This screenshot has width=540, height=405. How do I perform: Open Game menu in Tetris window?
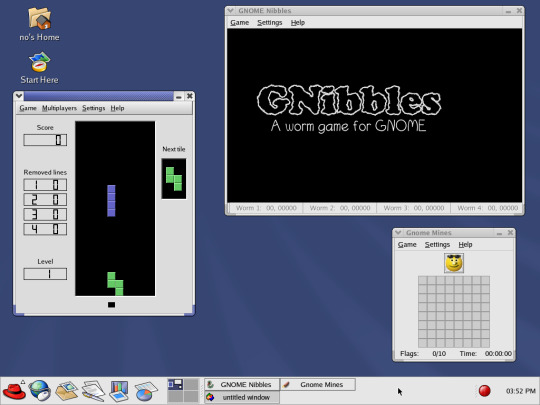28,108
